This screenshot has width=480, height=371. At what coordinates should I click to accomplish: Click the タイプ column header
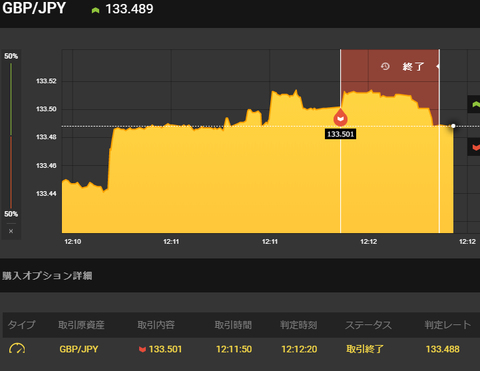pyautogui.click(x=21, y=325)
